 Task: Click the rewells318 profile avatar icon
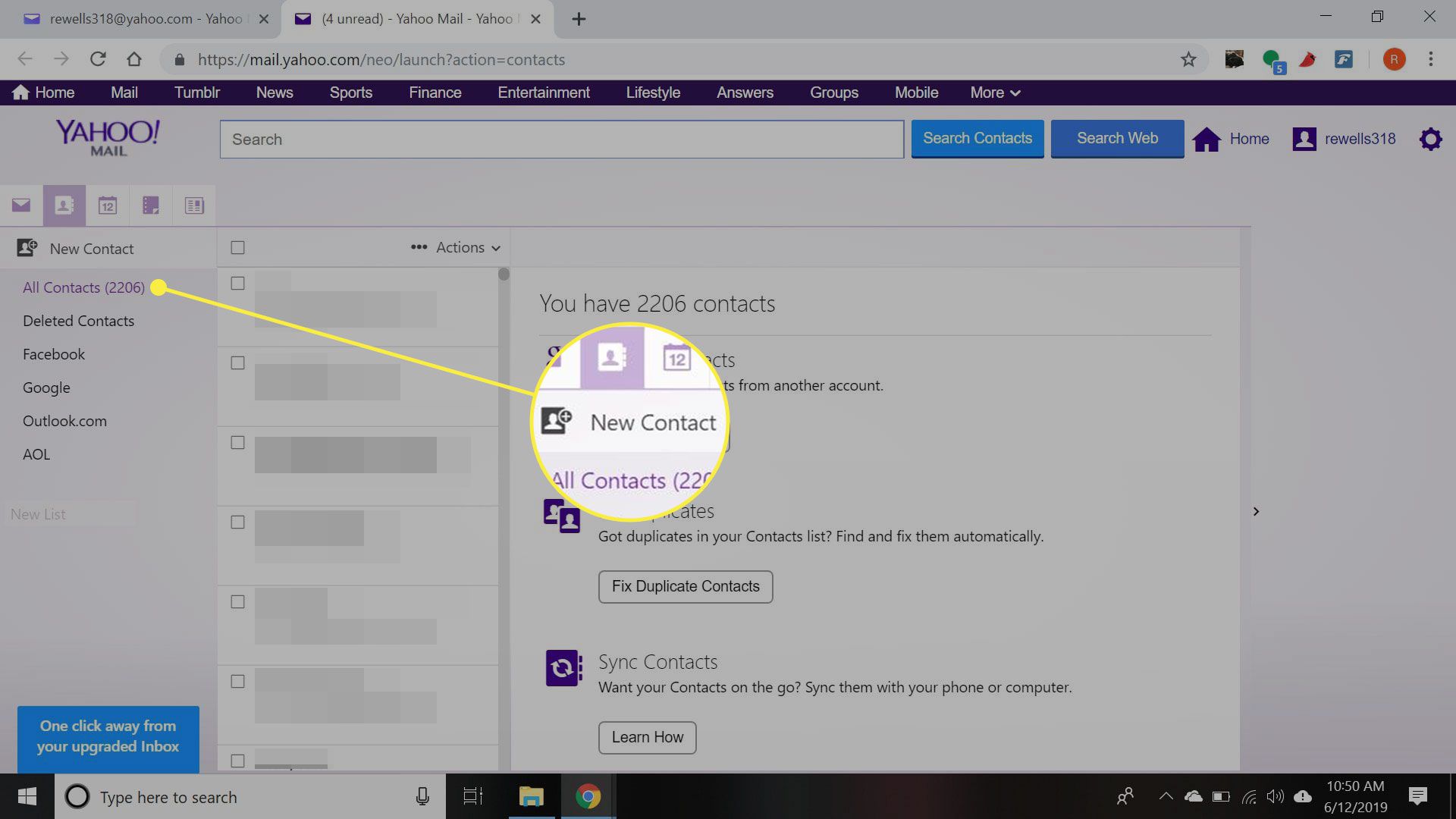click(x=1304, y=139)
